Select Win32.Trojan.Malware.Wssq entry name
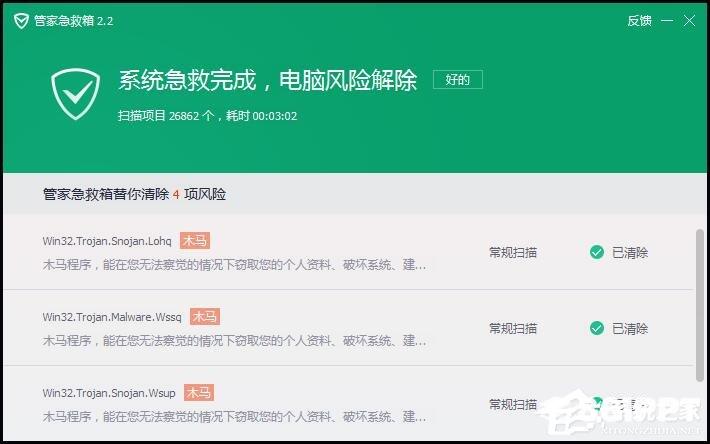710x444 pixels. tap(112, 317)
